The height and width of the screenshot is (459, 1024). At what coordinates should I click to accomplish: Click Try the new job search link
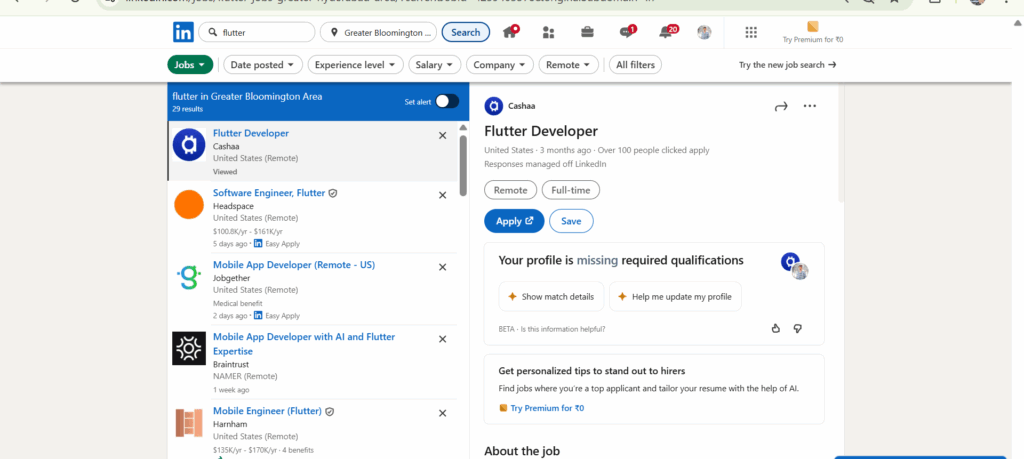[x=787, y=65]
